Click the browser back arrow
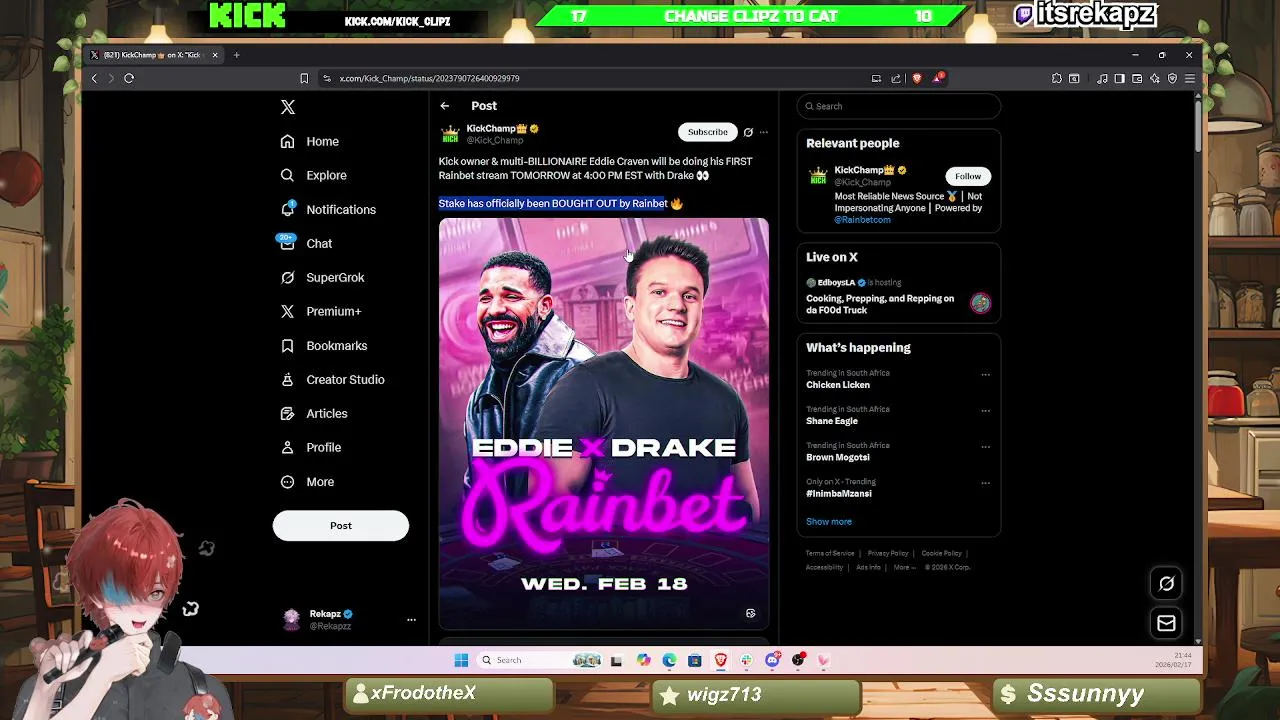The height and width of the screenshot is (720, 1280). pos(94,78)
